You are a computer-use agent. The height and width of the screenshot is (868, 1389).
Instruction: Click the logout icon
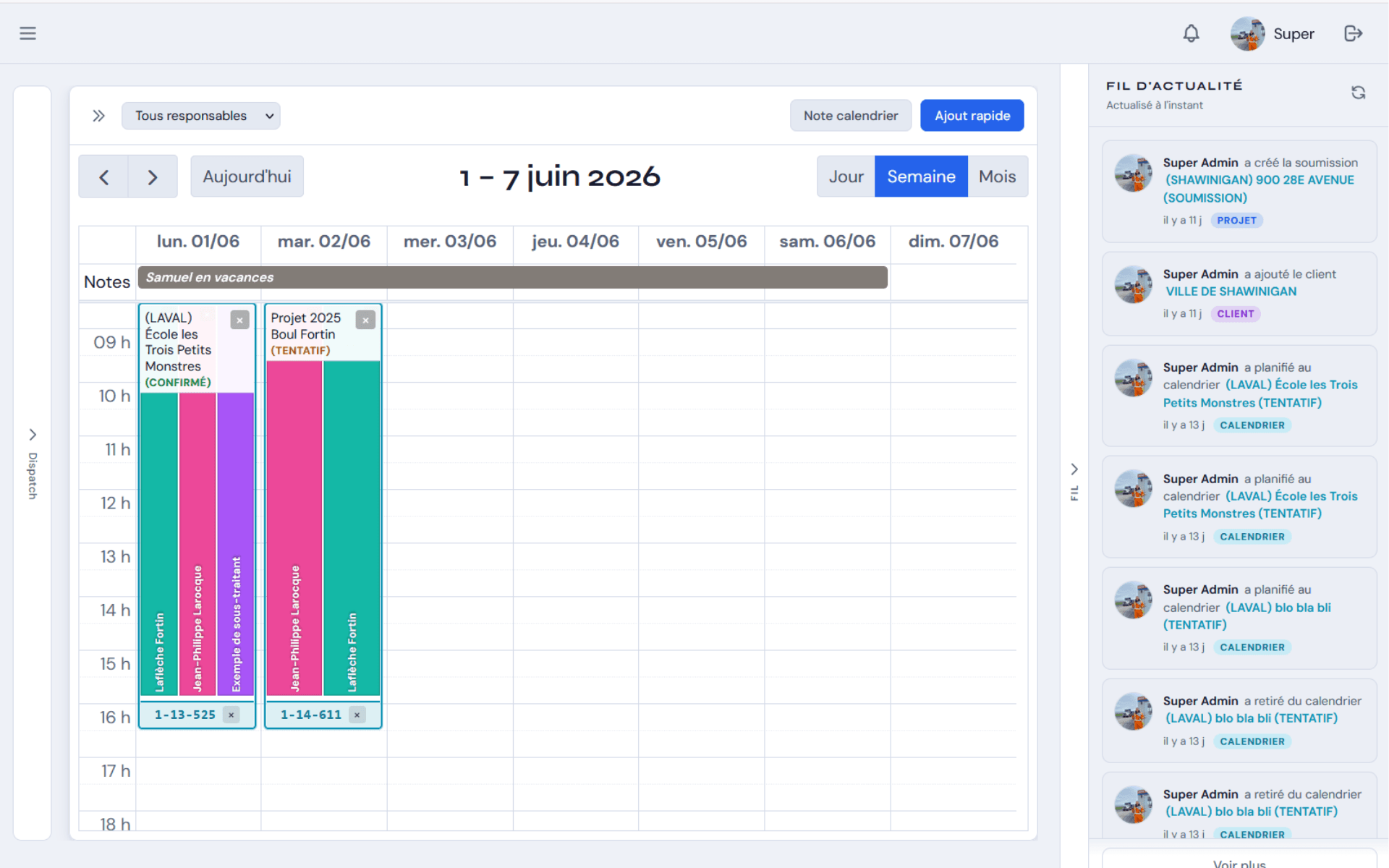[x=1353, y=33]
